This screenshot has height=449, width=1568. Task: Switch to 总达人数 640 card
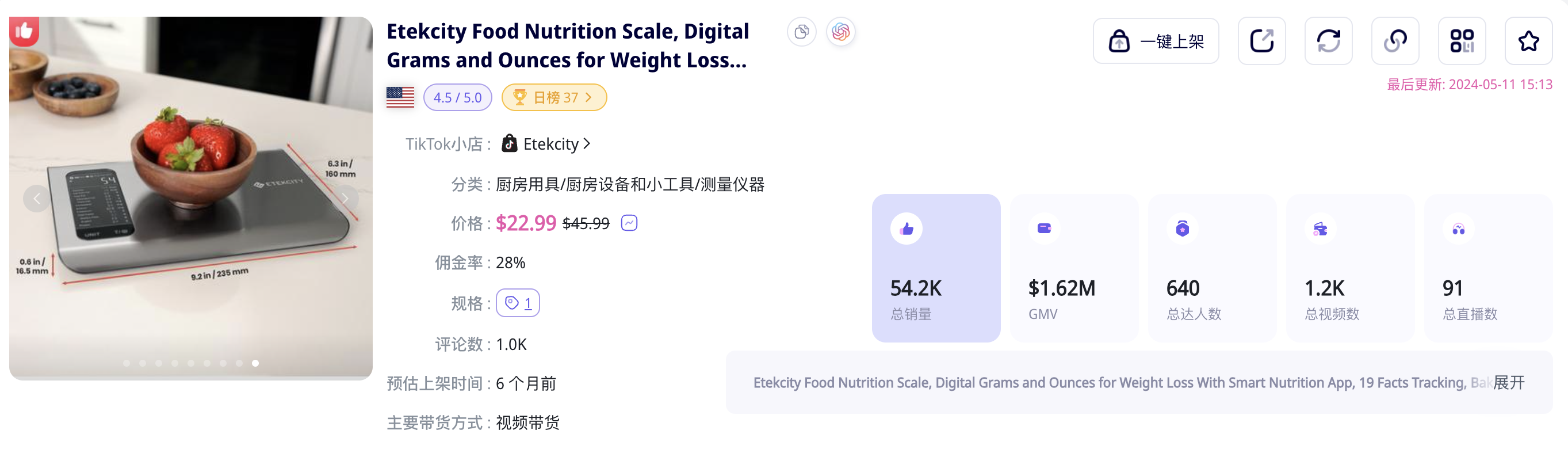[x=1211, y=268]
